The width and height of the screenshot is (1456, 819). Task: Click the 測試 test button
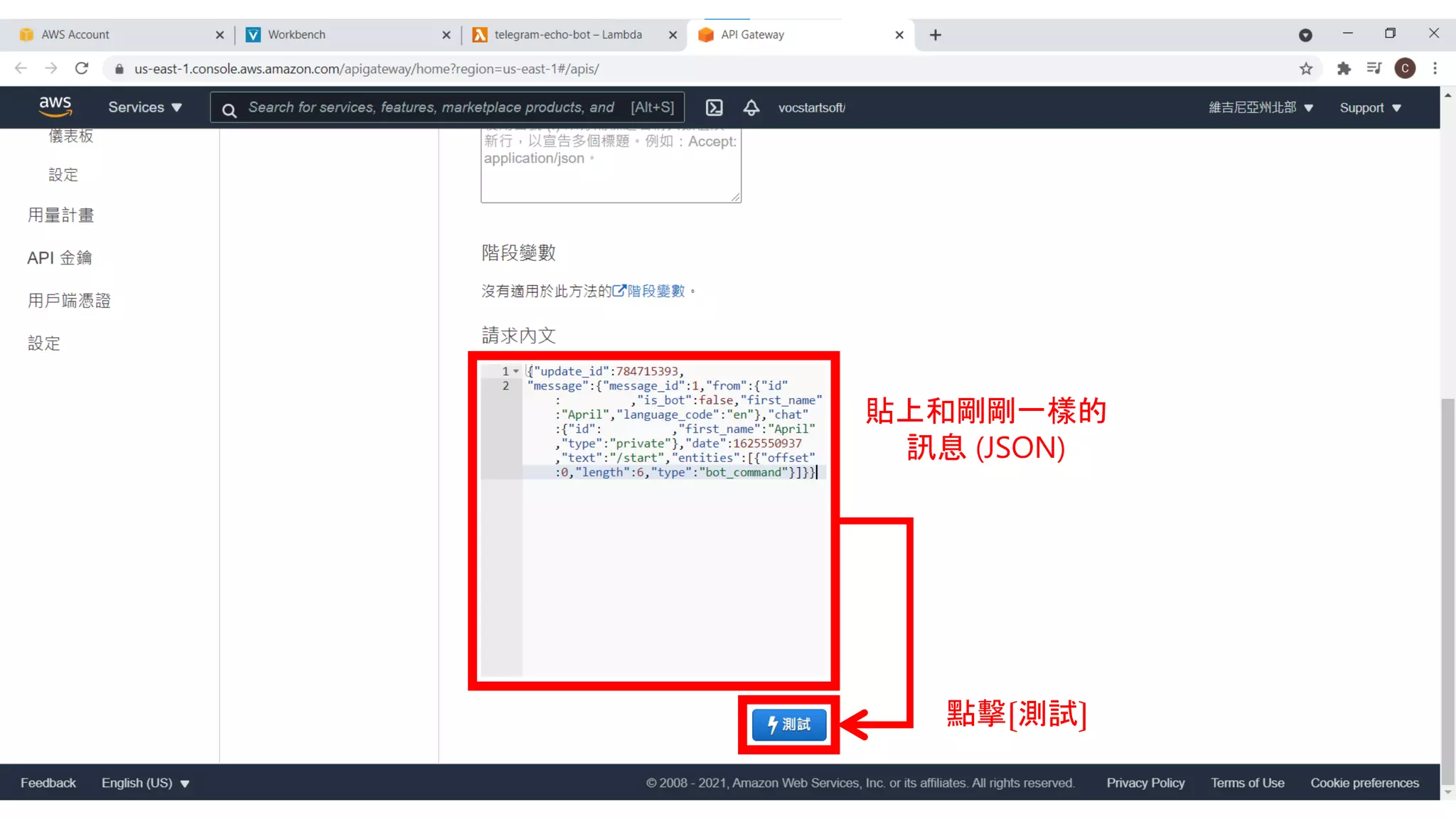click(789, 724)
